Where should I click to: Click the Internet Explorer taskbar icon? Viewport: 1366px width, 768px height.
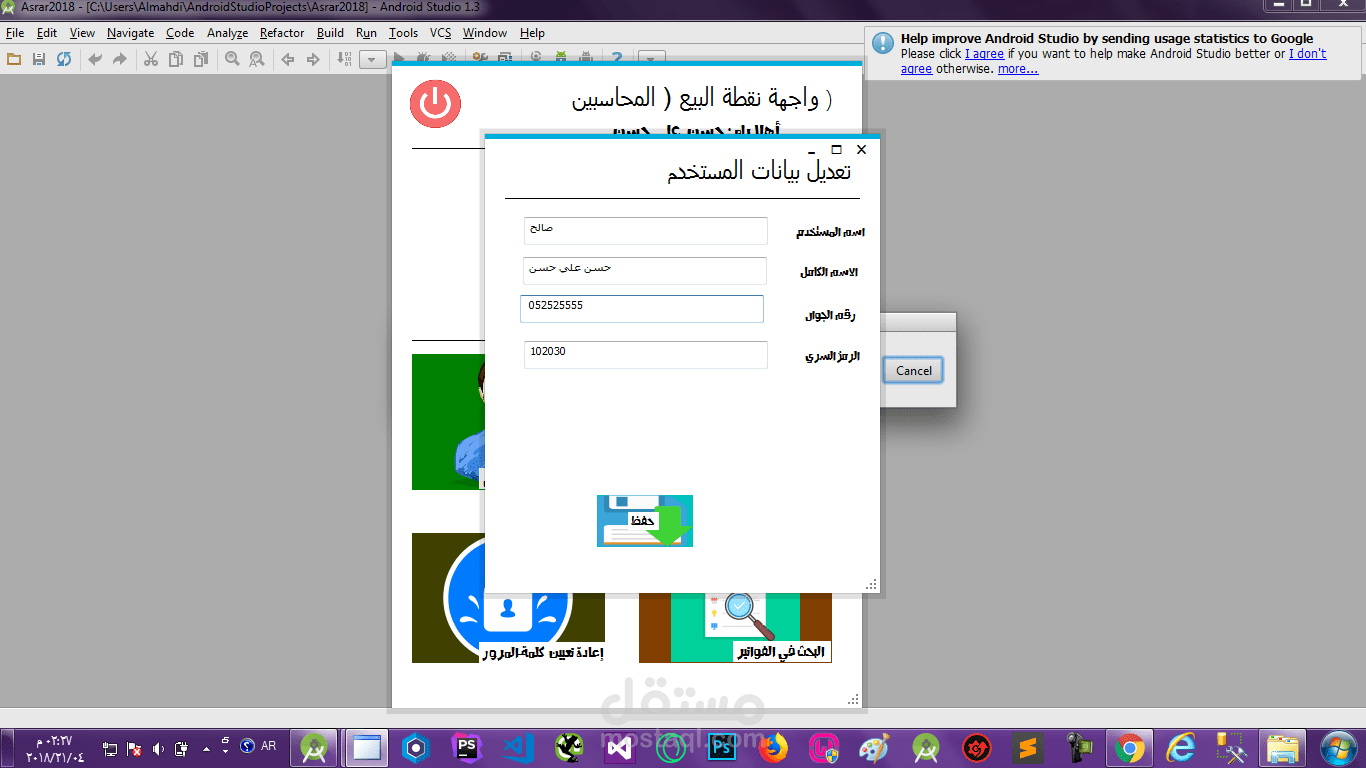[1181, 747]
